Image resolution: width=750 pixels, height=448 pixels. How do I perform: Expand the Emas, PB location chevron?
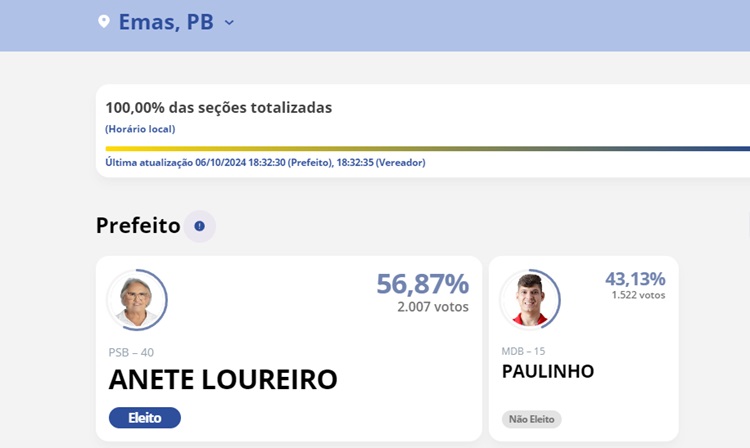tap(229, 22)
